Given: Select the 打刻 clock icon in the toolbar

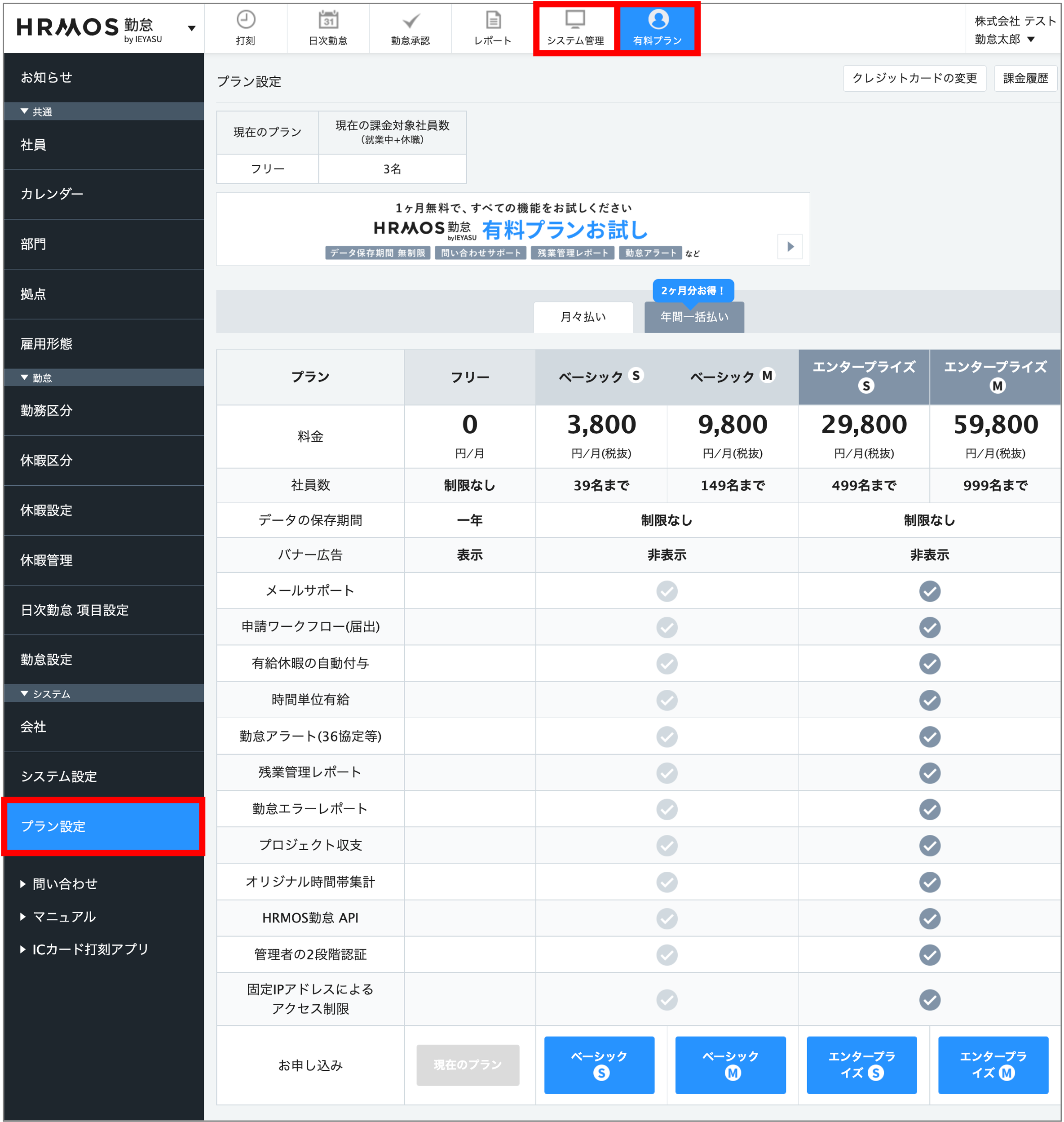Looking at the screenshot, I should (x=246, y=19).
